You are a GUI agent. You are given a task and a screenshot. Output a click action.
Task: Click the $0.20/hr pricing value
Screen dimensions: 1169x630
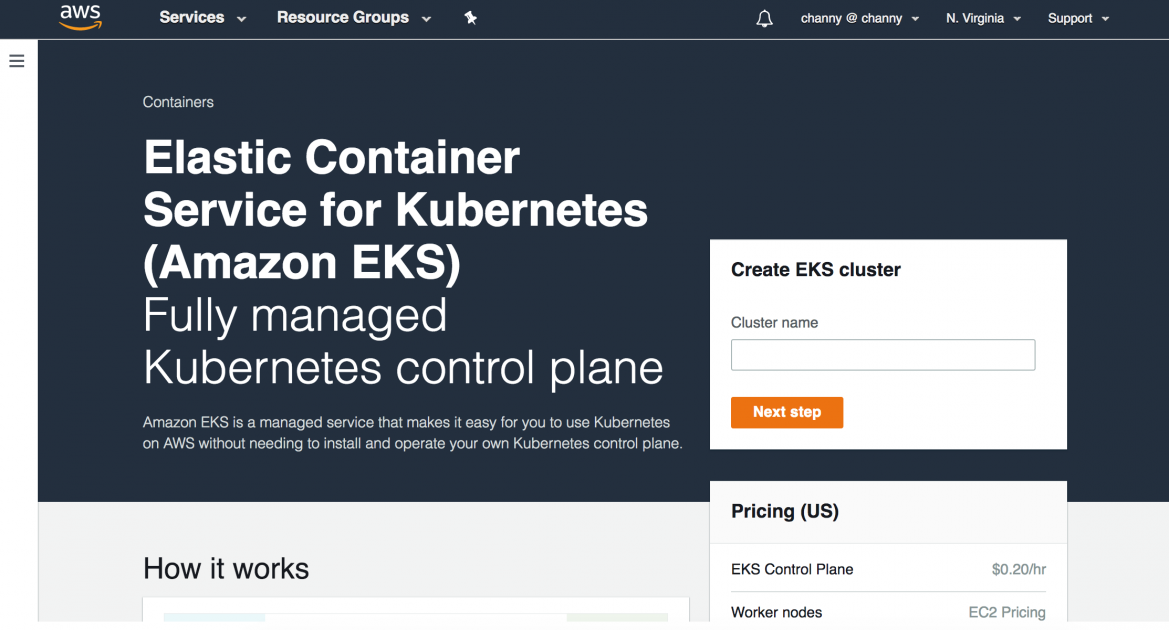click(1018, 569)
